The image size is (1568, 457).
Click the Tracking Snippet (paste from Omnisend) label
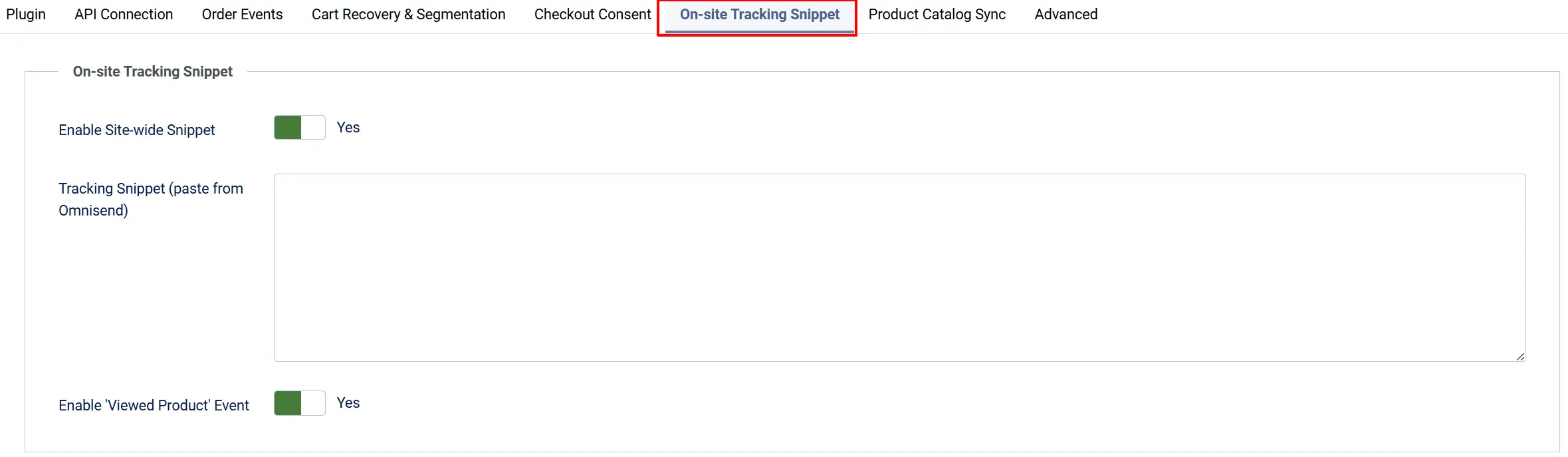[x=151, y=200]
